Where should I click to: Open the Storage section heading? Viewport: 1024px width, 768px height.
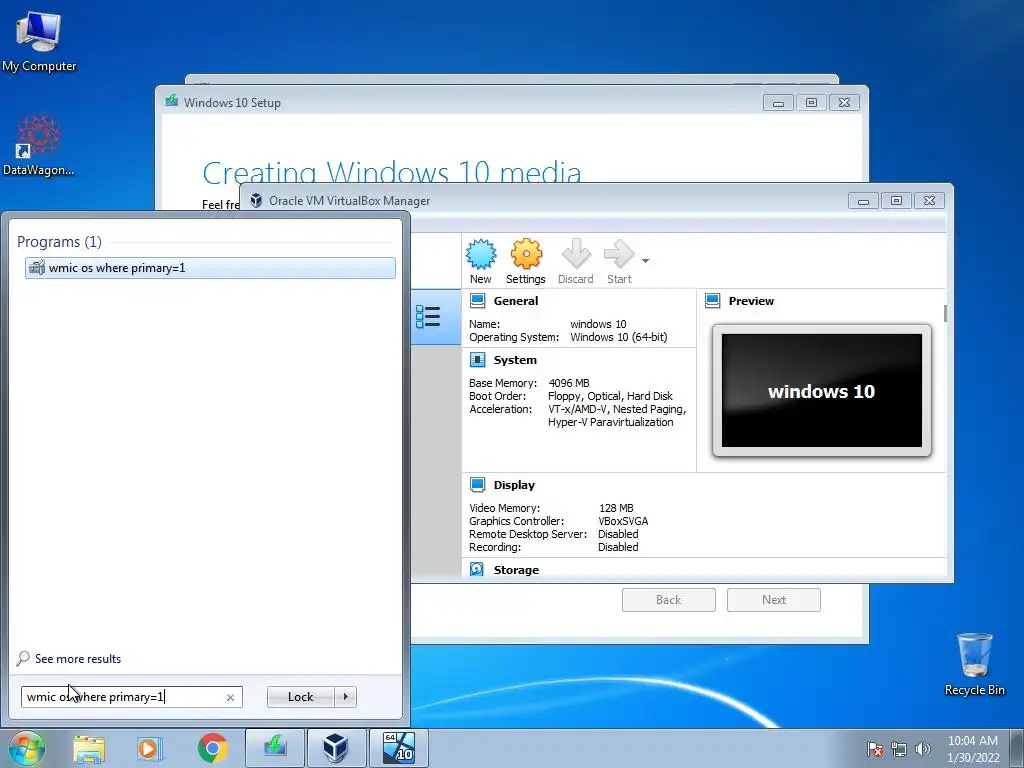coord(516,570)
